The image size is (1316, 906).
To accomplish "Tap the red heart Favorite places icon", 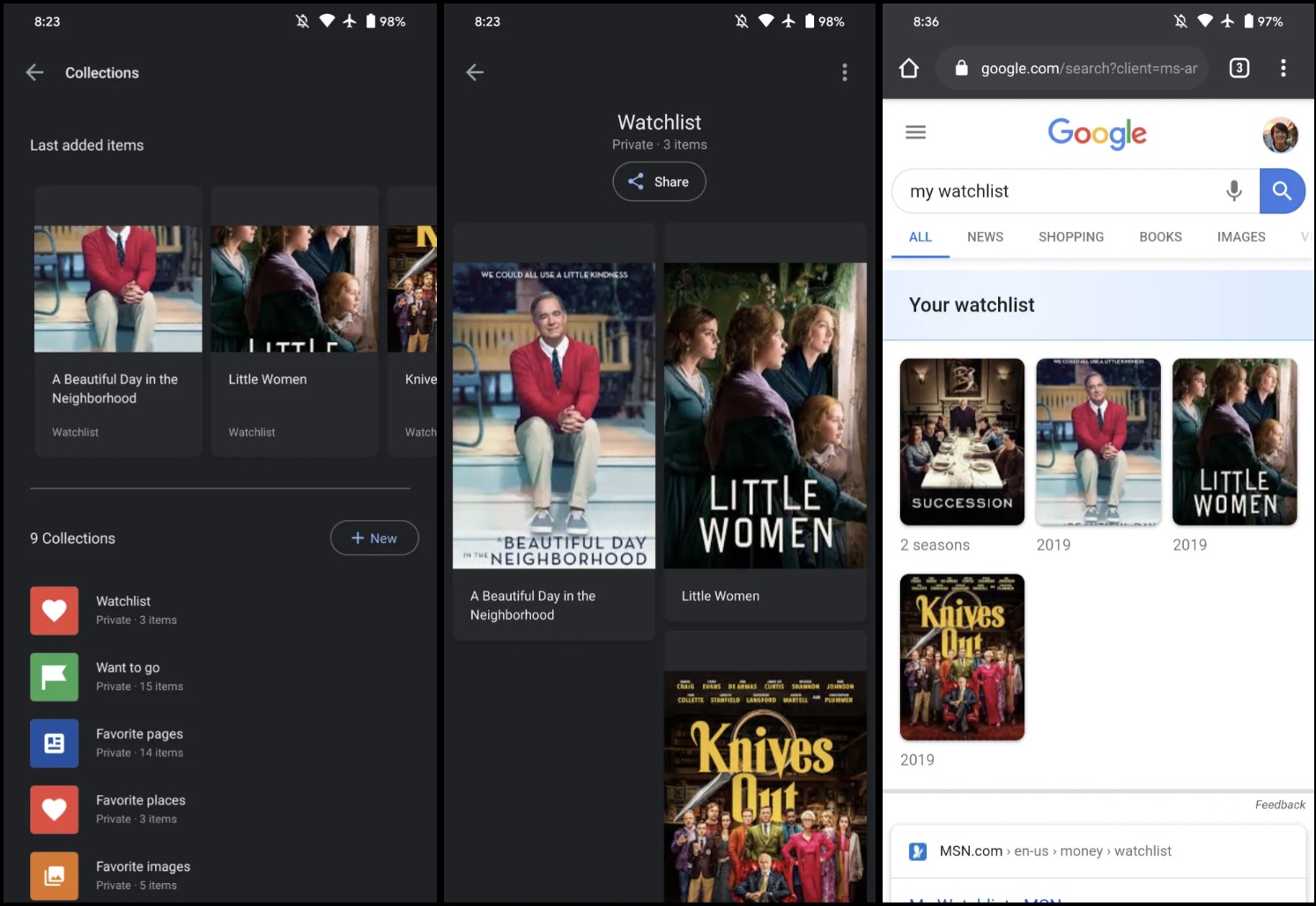I will tap(55, 809).
